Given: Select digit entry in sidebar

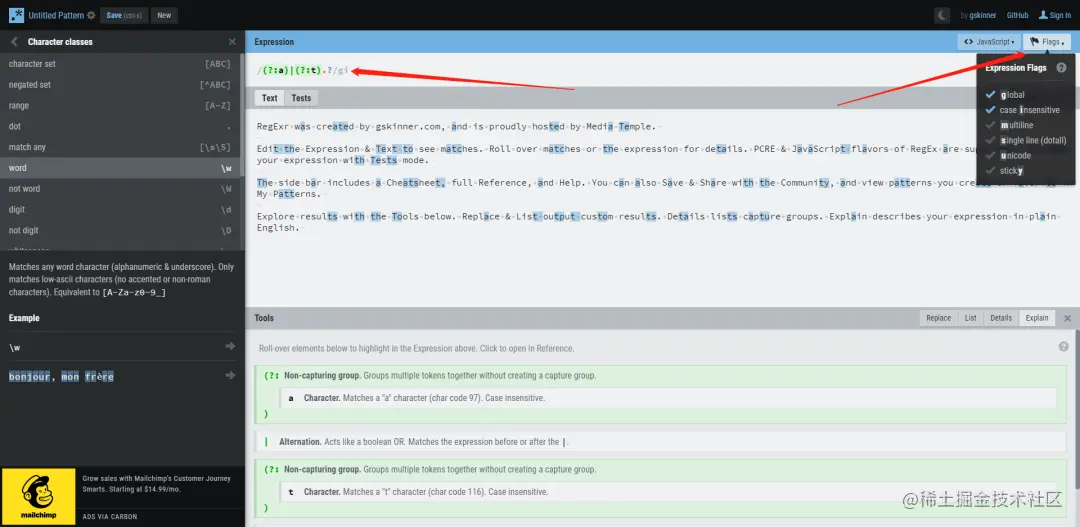Looking at the screenshot, I should click(120, 209).
